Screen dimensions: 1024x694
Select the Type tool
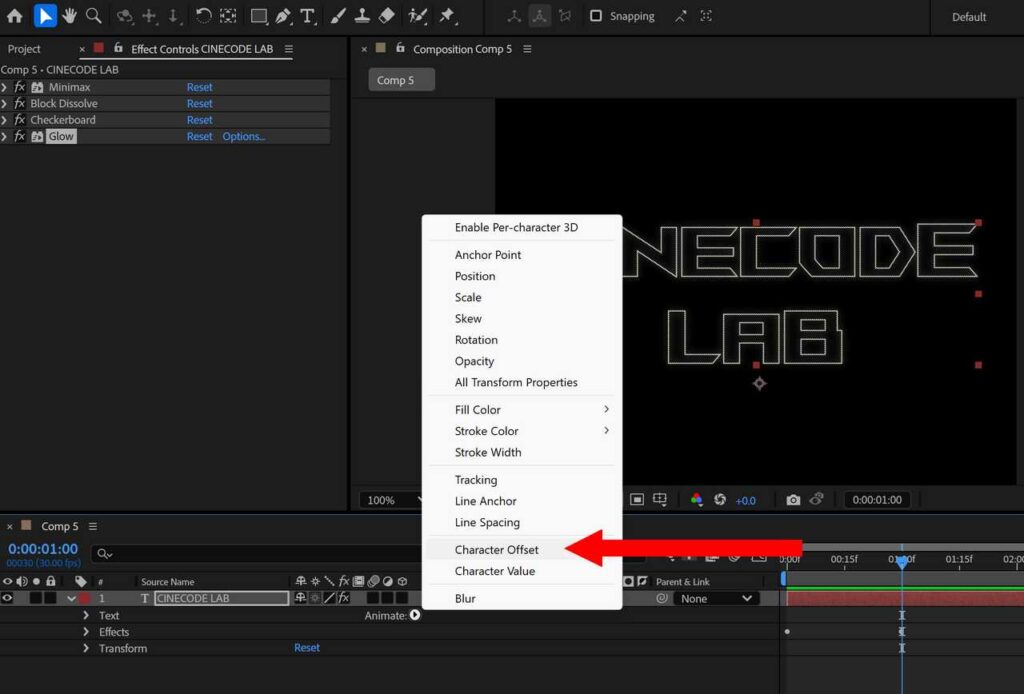[x=308, y=16]
